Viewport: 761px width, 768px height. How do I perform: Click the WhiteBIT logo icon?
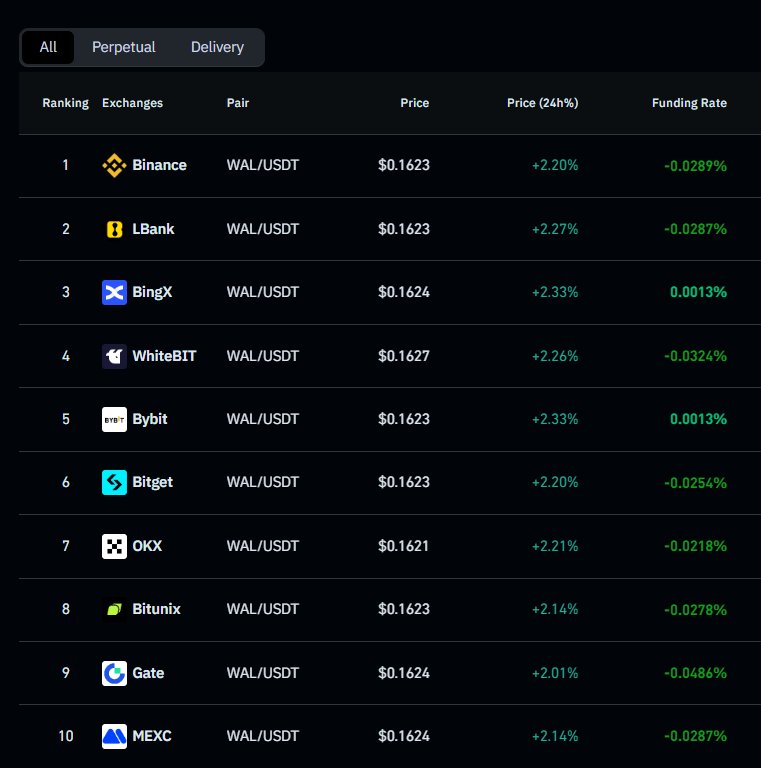[114, 356]
